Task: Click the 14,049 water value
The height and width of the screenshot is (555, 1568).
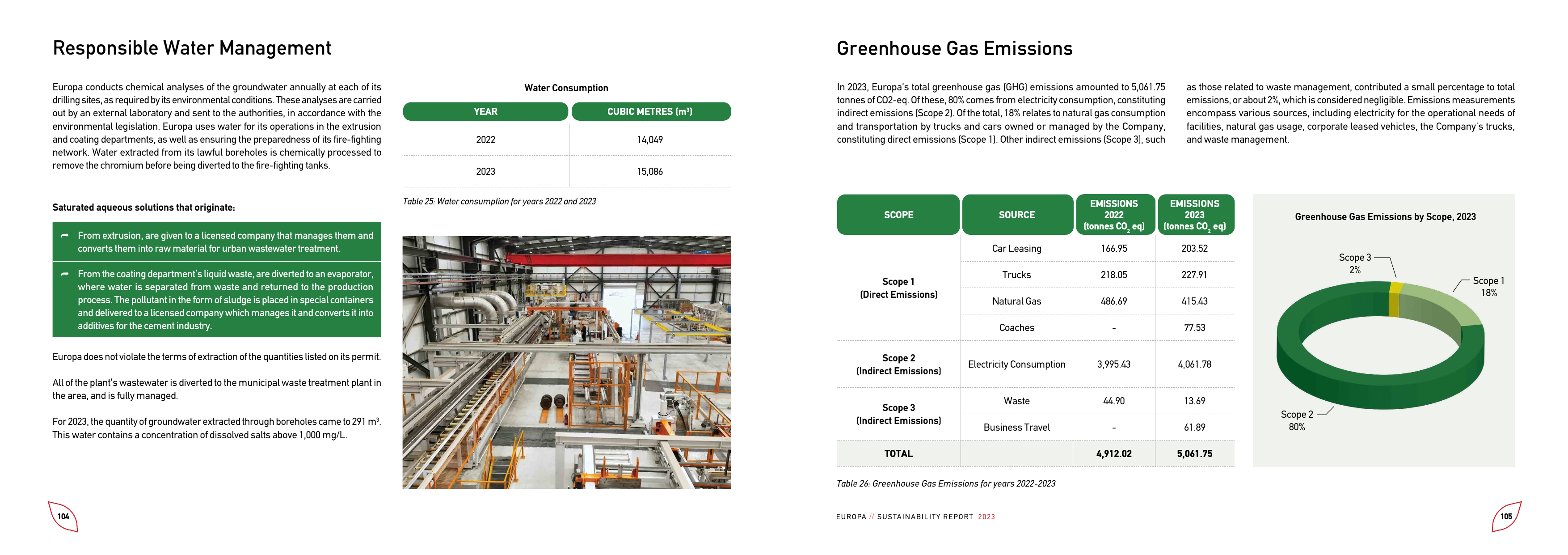Action: [x=649, y=140]
